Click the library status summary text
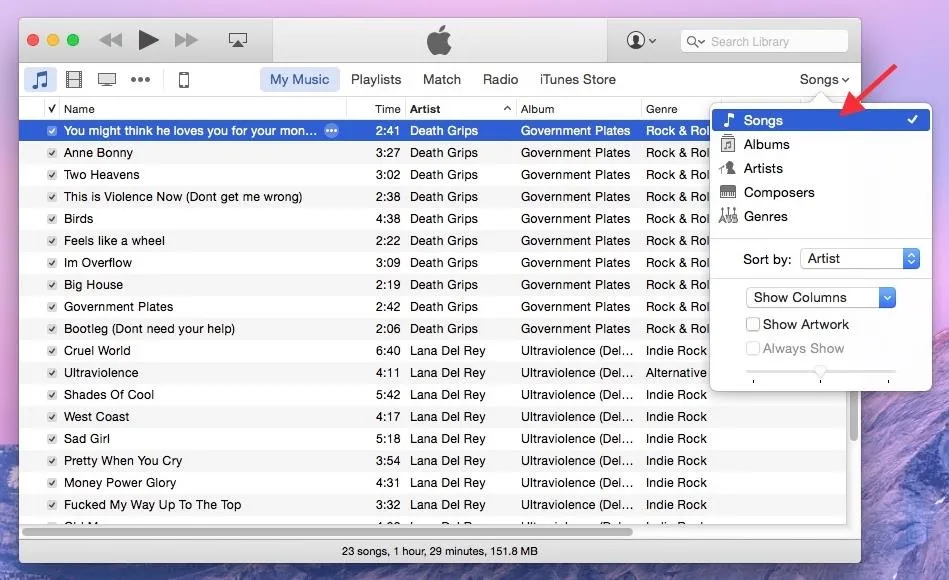Viewport: 949px width, 580px height. [439, 551]
